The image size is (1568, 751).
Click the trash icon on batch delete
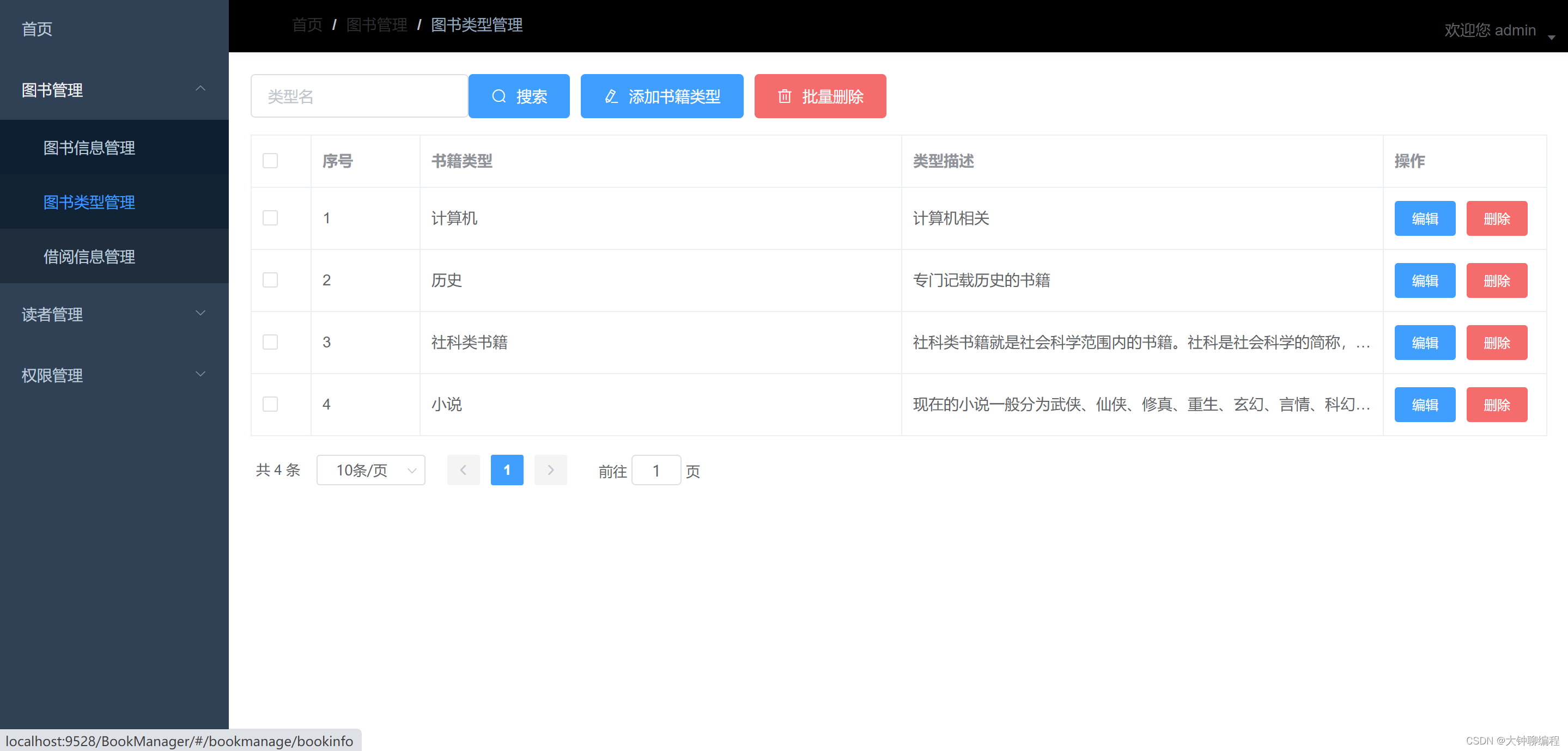coord(785,96)
